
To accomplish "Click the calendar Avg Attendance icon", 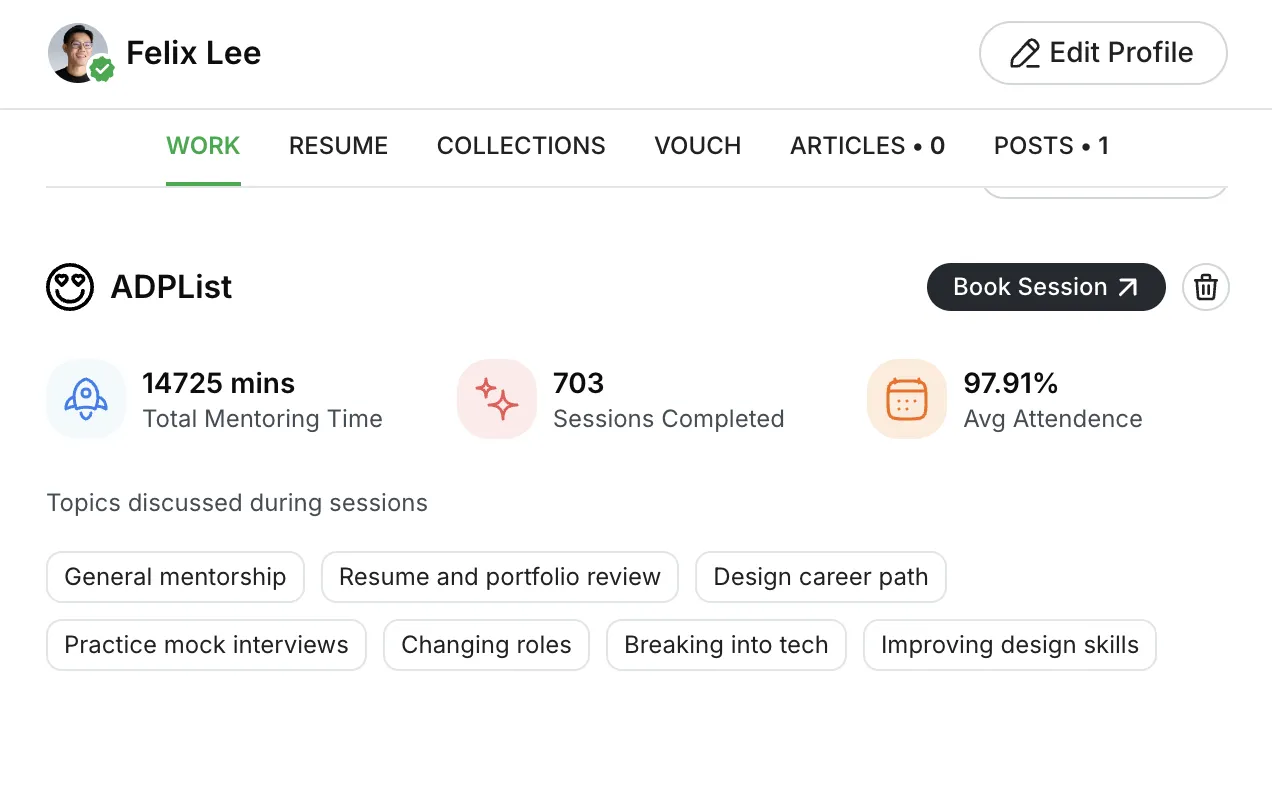I will 907,399.
